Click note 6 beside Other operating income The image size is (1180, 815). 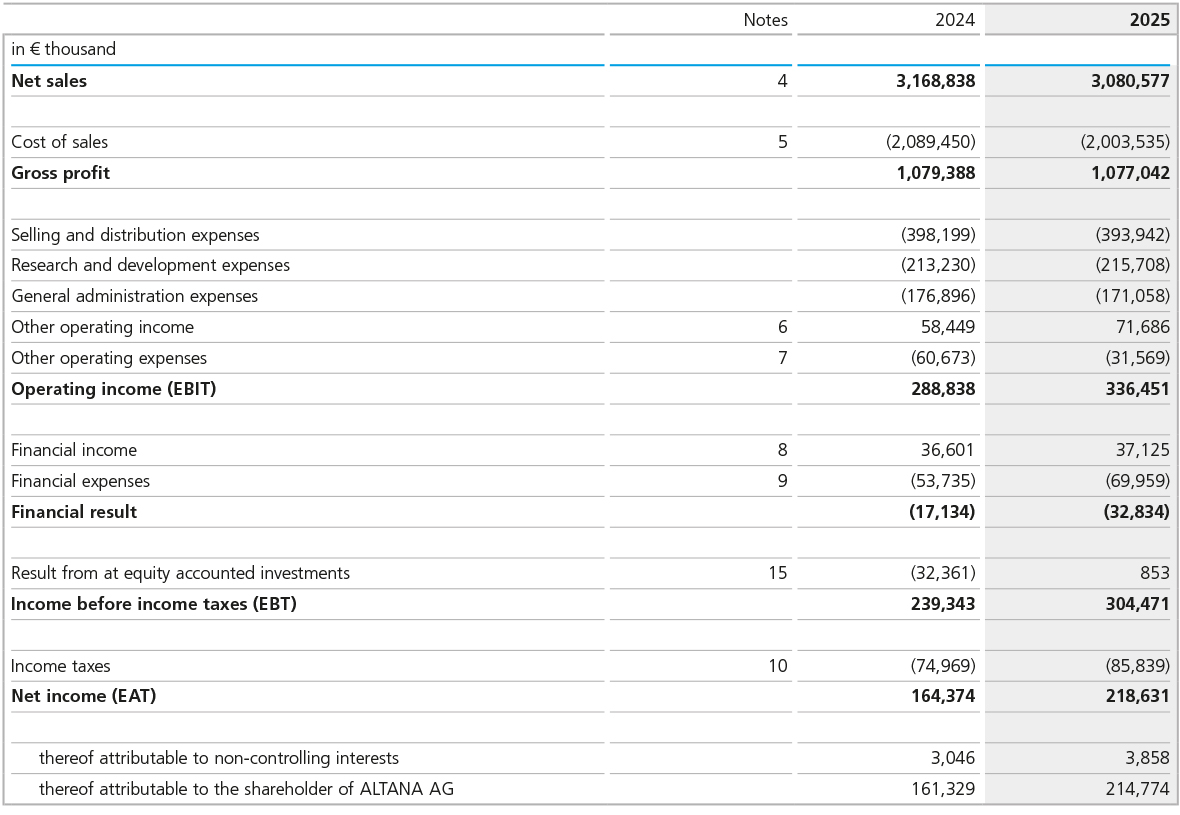click(x=782, y=327)
